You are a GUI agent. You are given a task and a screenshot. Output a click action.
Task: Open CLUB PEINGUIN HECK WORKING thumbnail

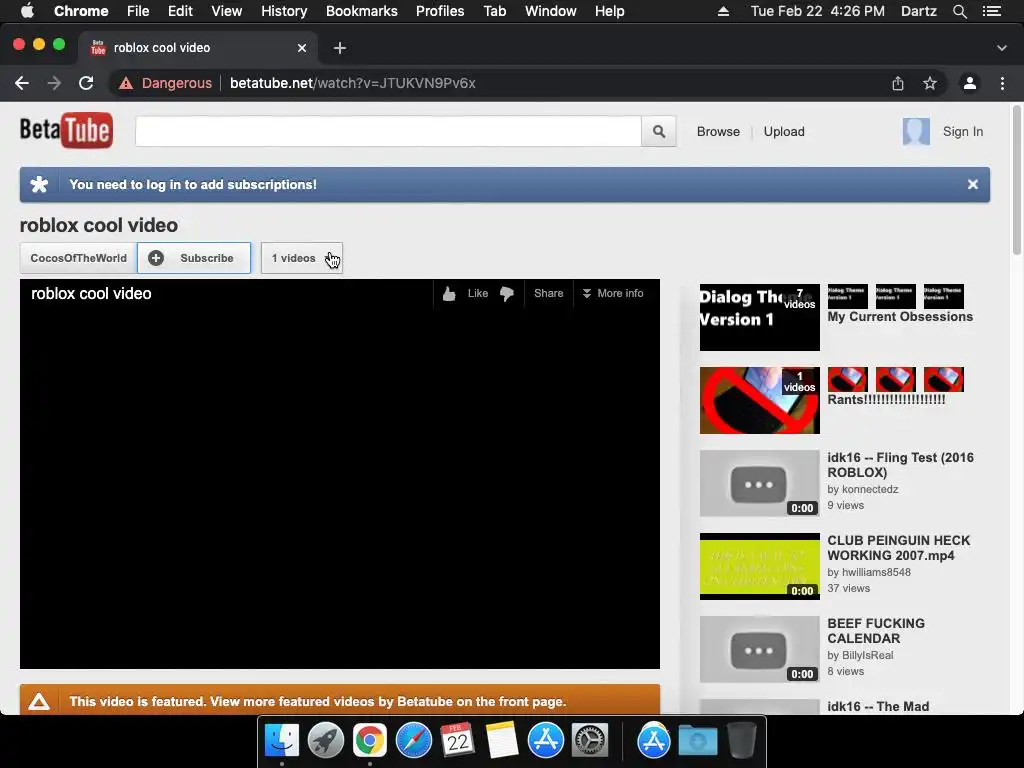(760, 566)
